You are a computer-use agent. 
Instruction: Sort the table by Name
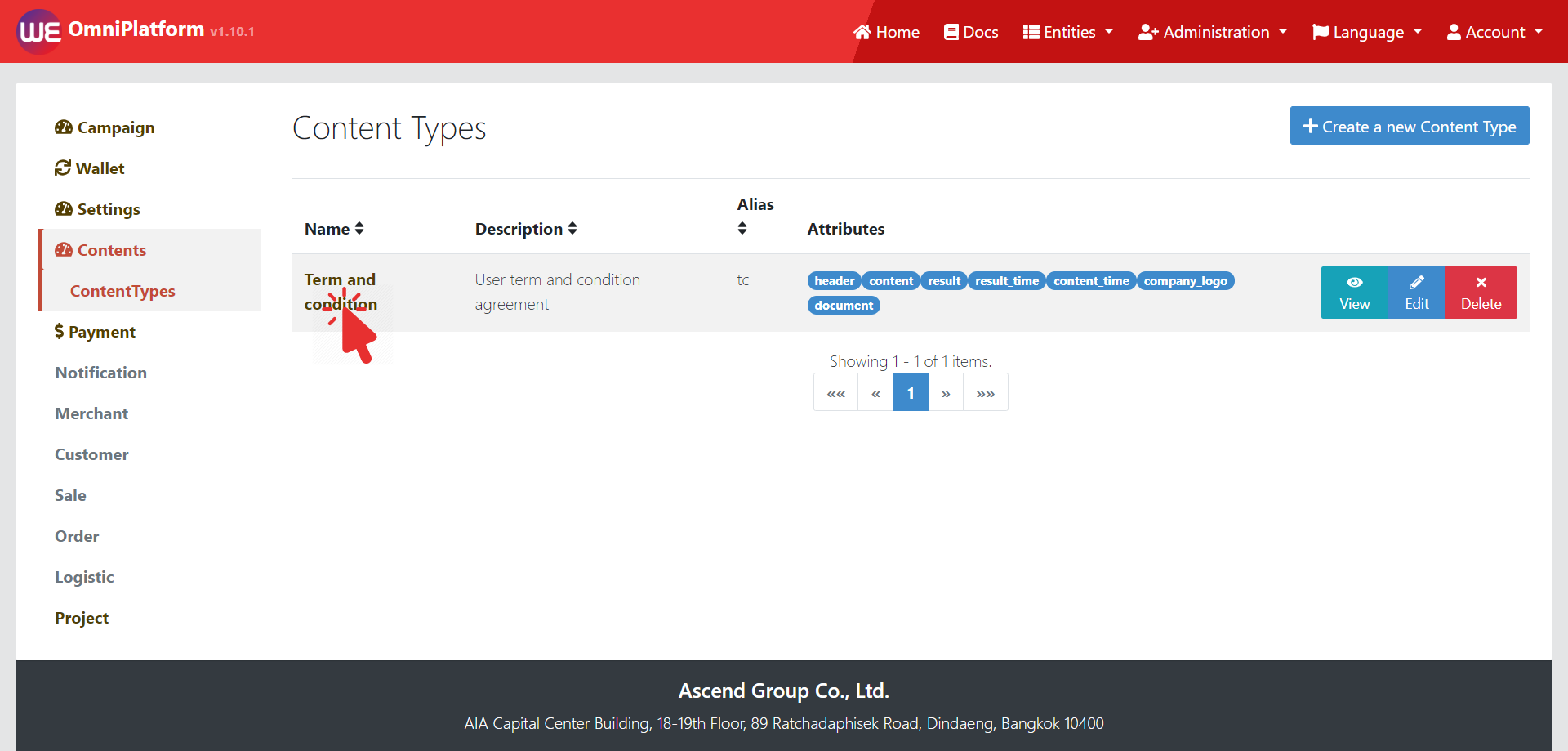(334, 229)
